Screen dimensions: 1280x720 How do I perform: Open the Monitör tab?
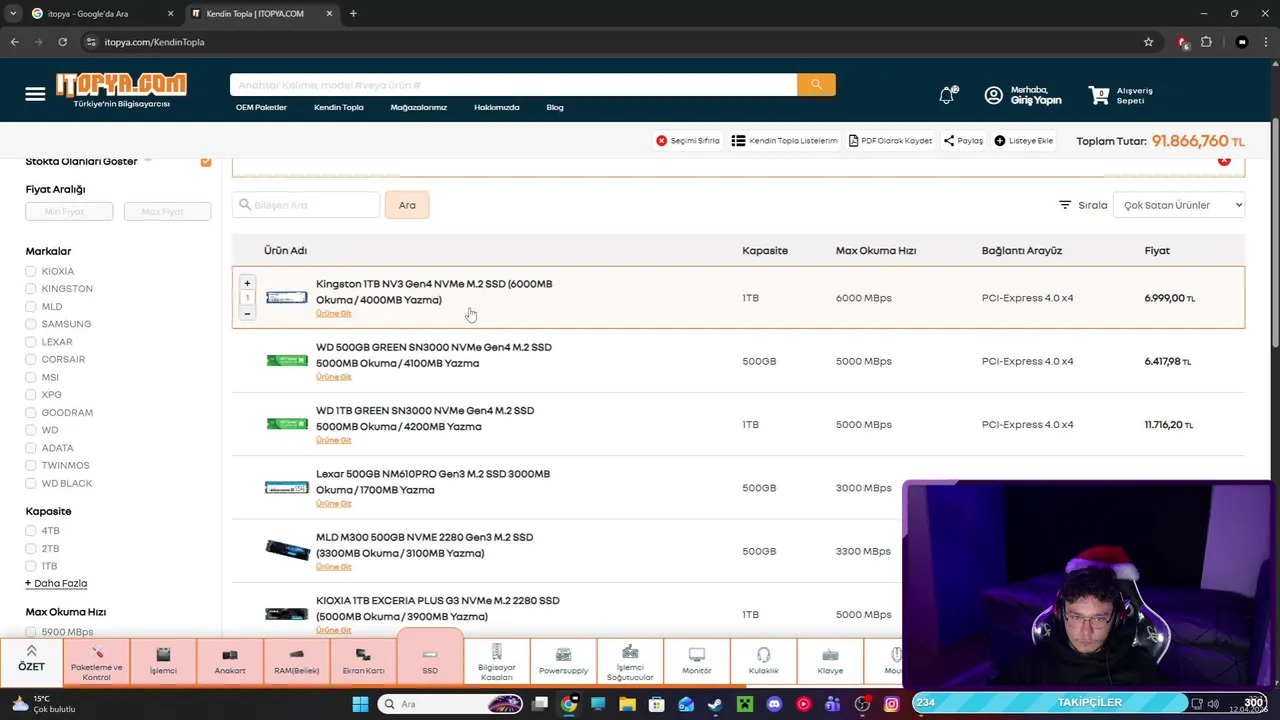click(697, 663)
